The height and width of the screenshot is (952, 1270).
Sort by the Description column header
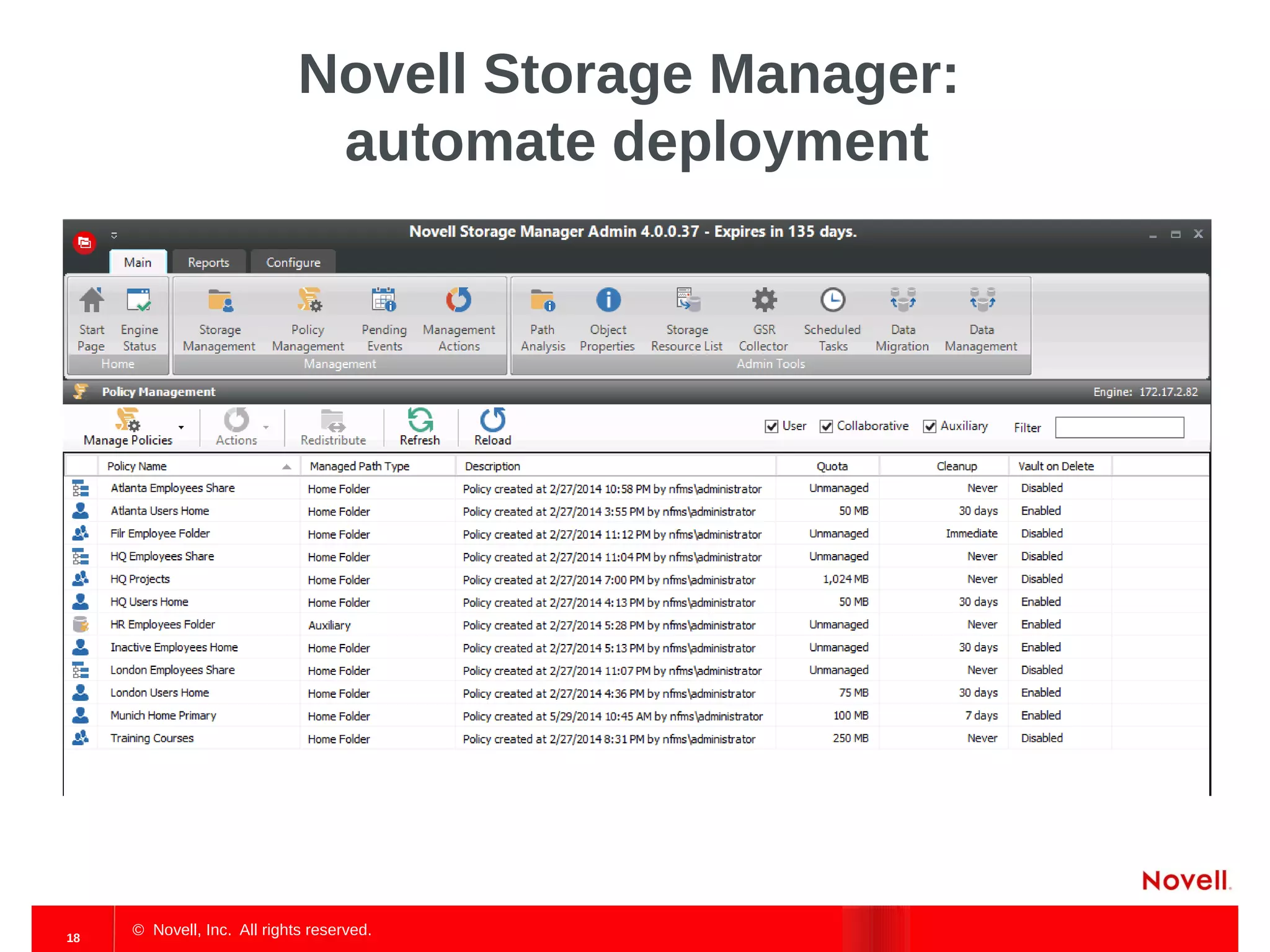[616, 466]
